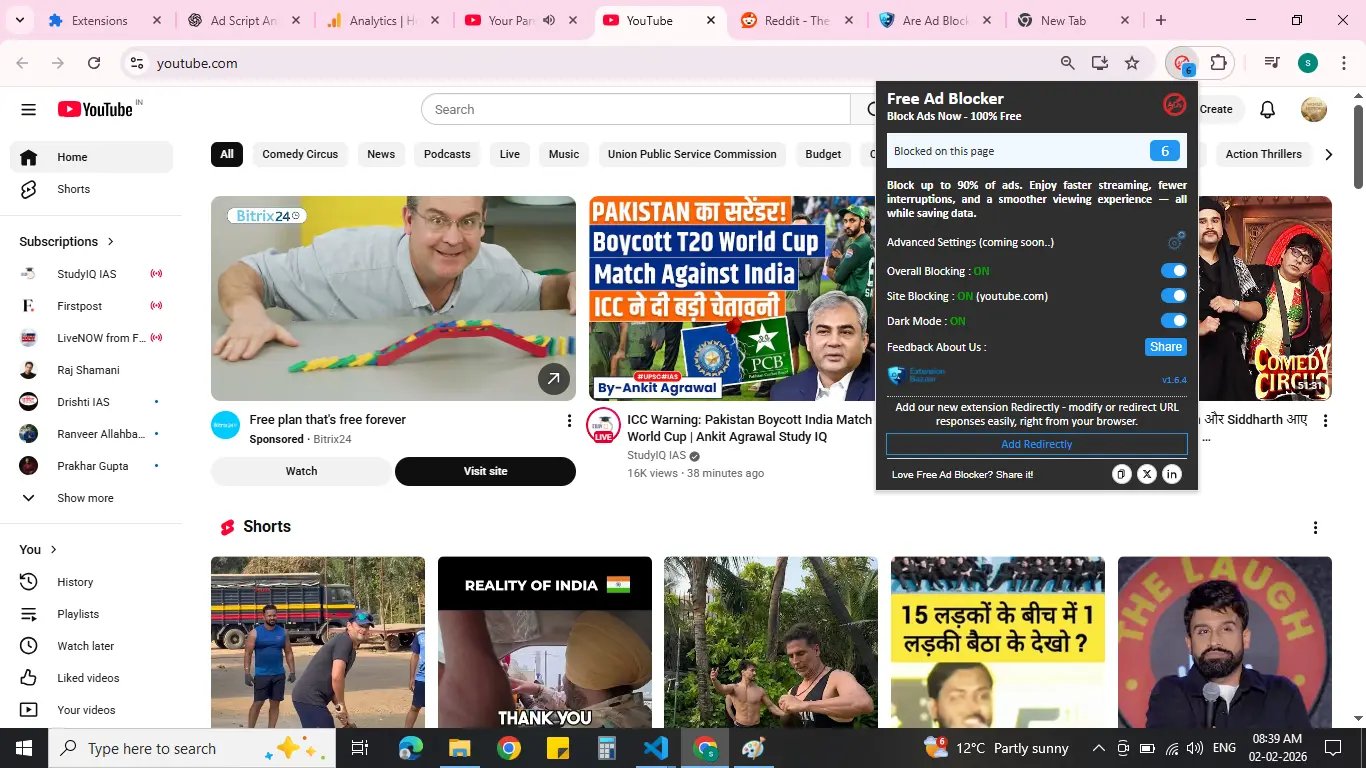This screenshot has width=1366, height=768.
Task: Open the zoom magnifier icon in address bar
Action: (x=1068, y=63)
